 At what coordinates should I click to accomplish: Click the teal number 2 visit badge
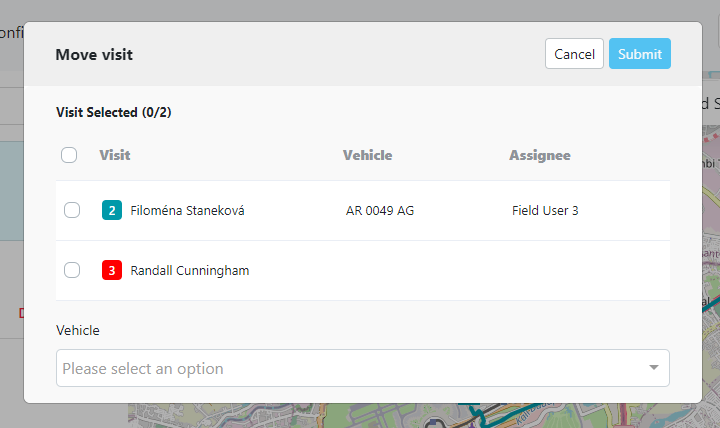click(x=112, y=210)
